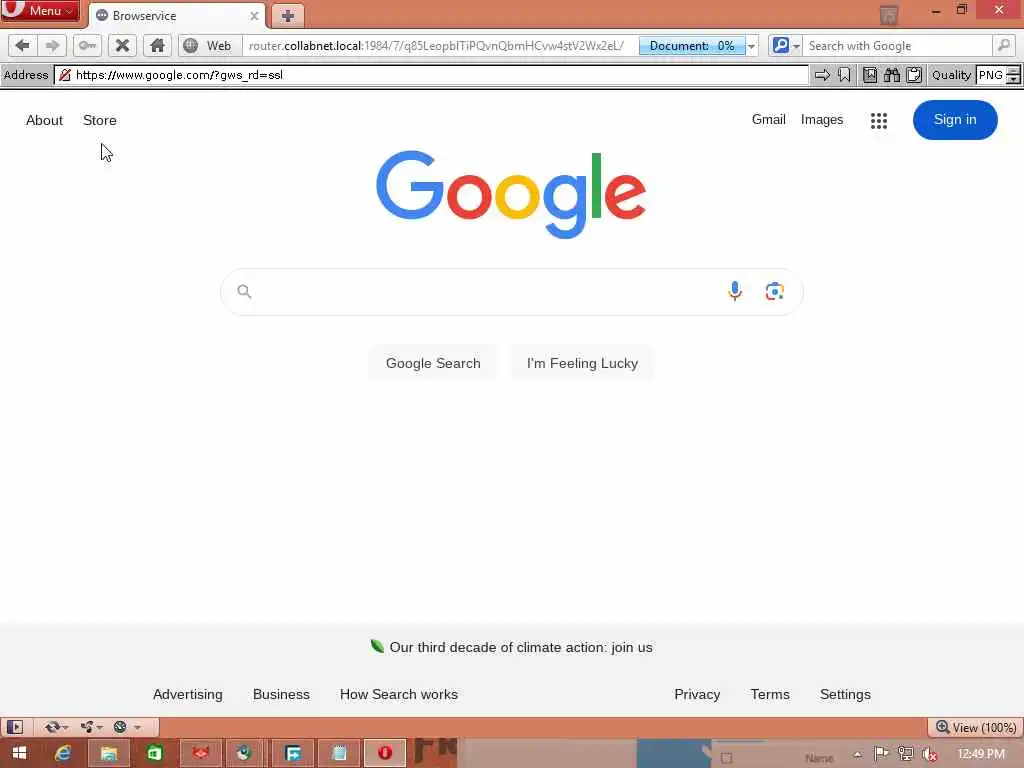Start voice search with microphone icon
Image resolution: width=1024 pixels, height=768 pixels.
(x=735, y=291)
